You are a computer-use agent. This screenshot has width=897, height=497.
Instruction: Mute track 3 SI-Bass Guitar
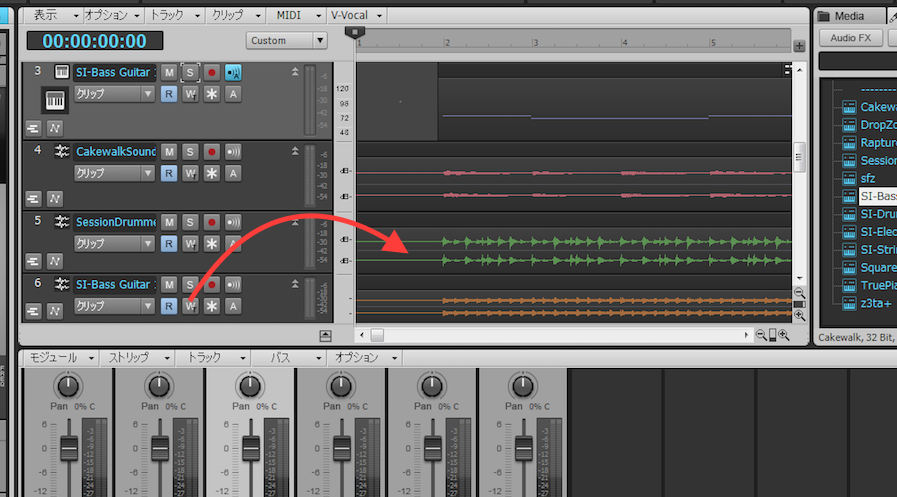tap(169, 73)
